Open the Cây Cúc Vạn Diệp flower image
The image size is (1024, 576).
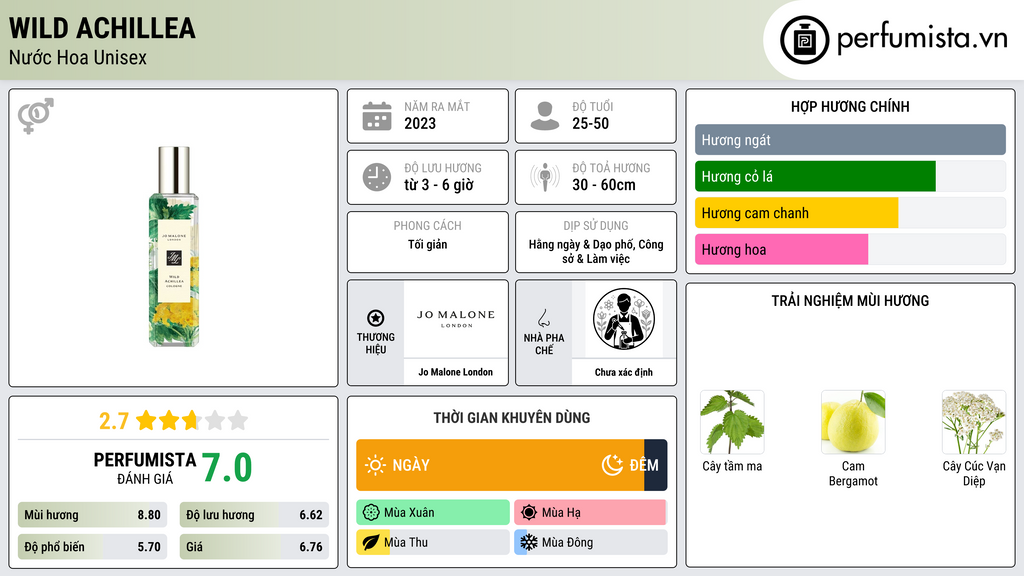point(974,422)
